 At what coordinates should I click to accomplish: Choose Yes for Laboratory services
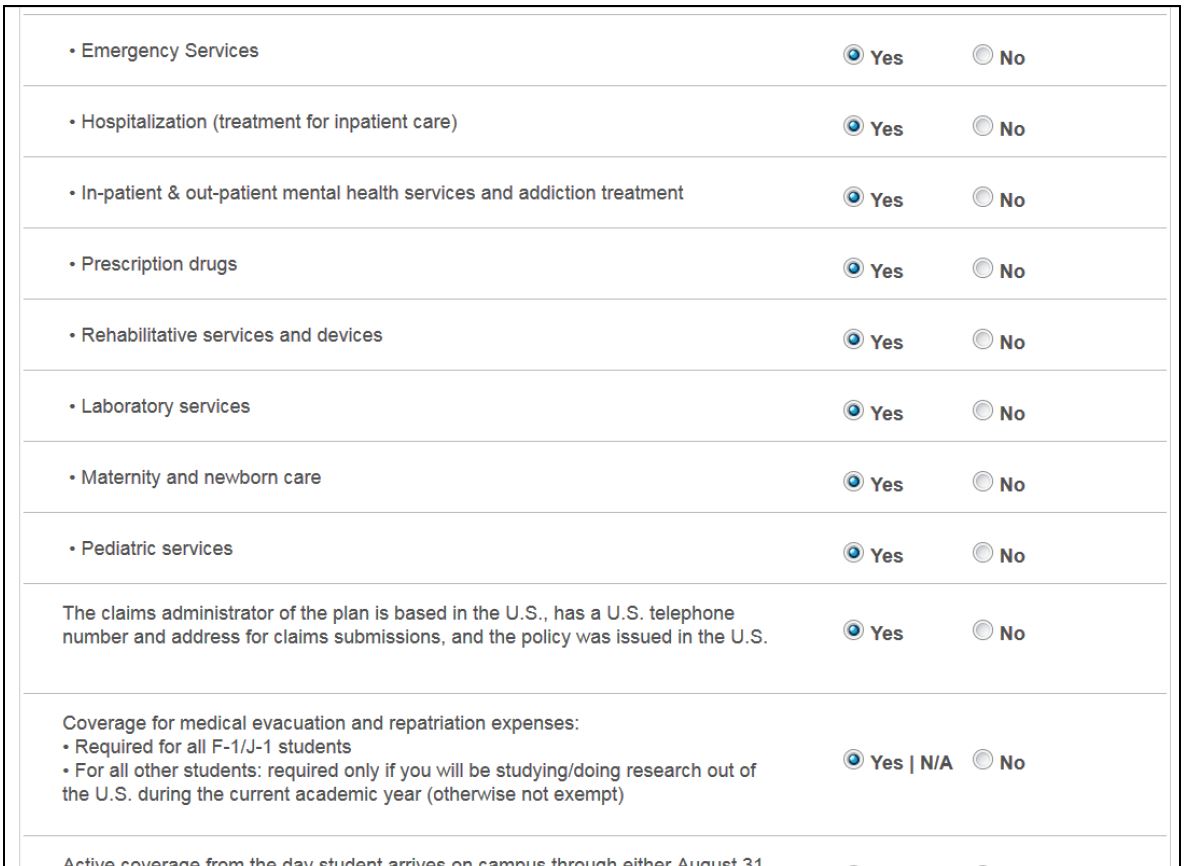(x=853, y=410)
